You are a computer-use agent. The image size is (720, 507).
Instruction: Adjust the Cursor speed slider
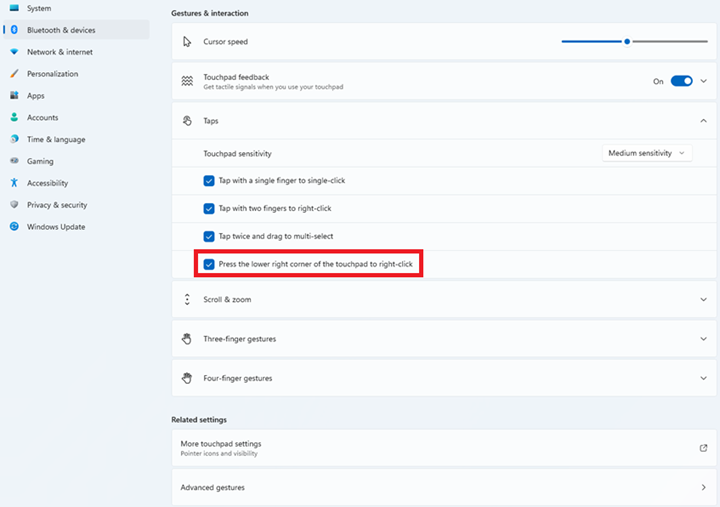point(627,42)
